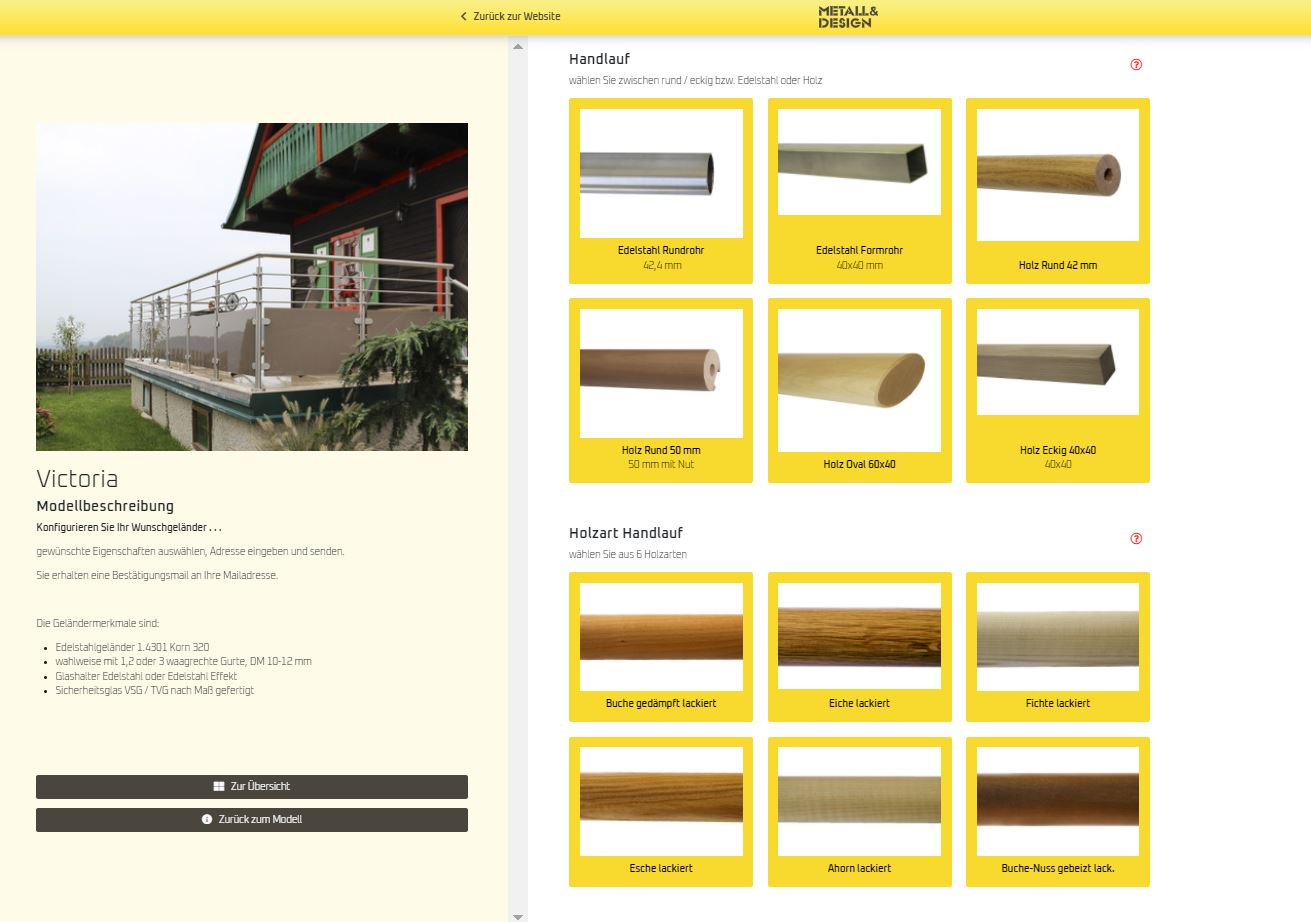Image resolution: width=1311 pixels, height=922 pixels.
Task: Click text 'Glashalter Edelstahl oder Edelstahl Effekt'
Action: click(x=146, y=676)
